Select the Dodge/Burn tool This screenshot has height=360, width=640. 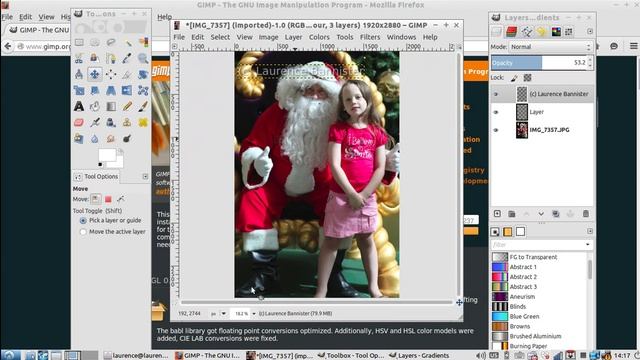pyautogui.click(x=127, y=138)
